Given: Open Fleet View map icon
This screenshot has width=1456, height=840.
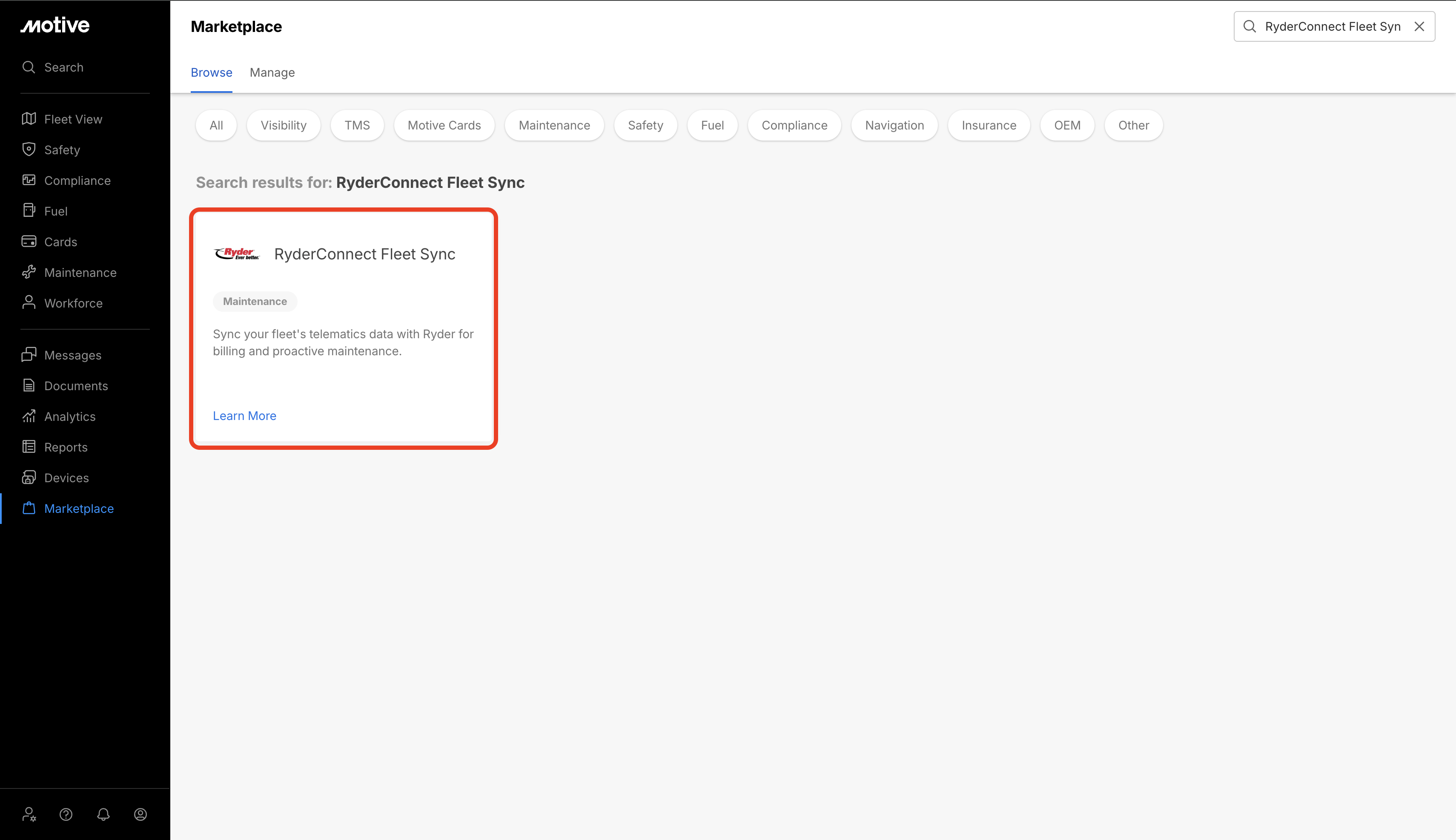Looking at the screenshot, I should [x=29, y=119].
